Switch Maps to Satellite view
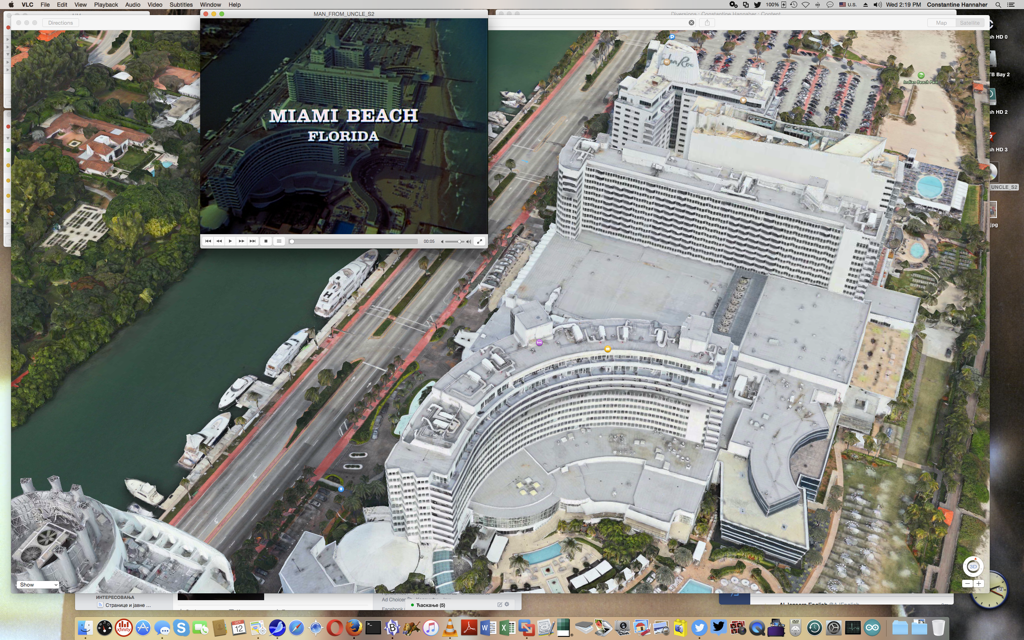1024x640 pixels. [969, 22]
